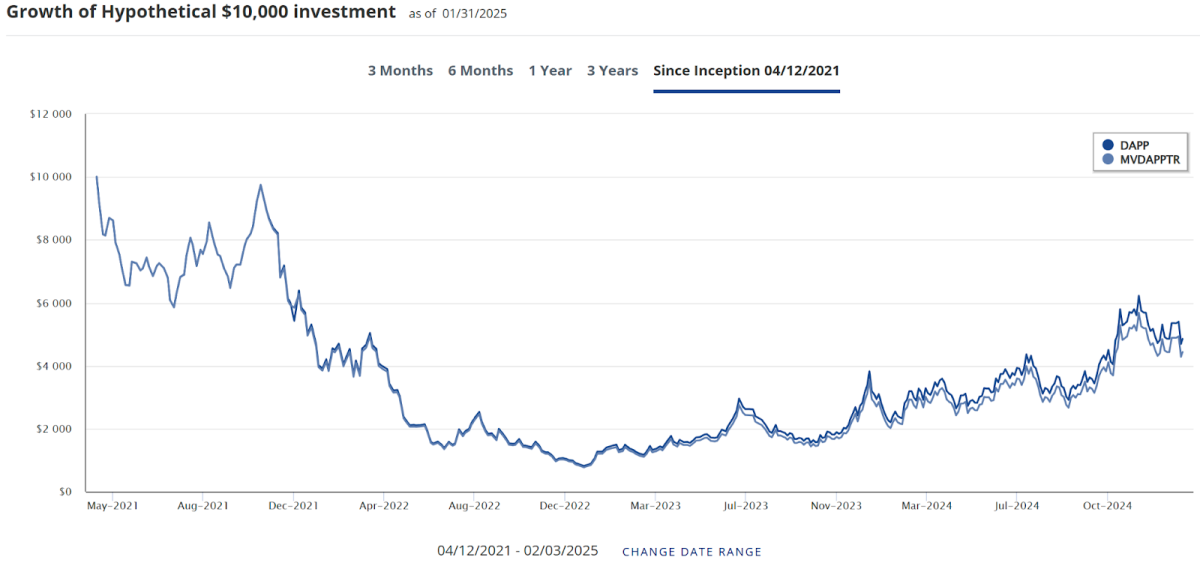Click the Aug-2021 x-axis label
1200x566 pixels.
click(203, 506)
